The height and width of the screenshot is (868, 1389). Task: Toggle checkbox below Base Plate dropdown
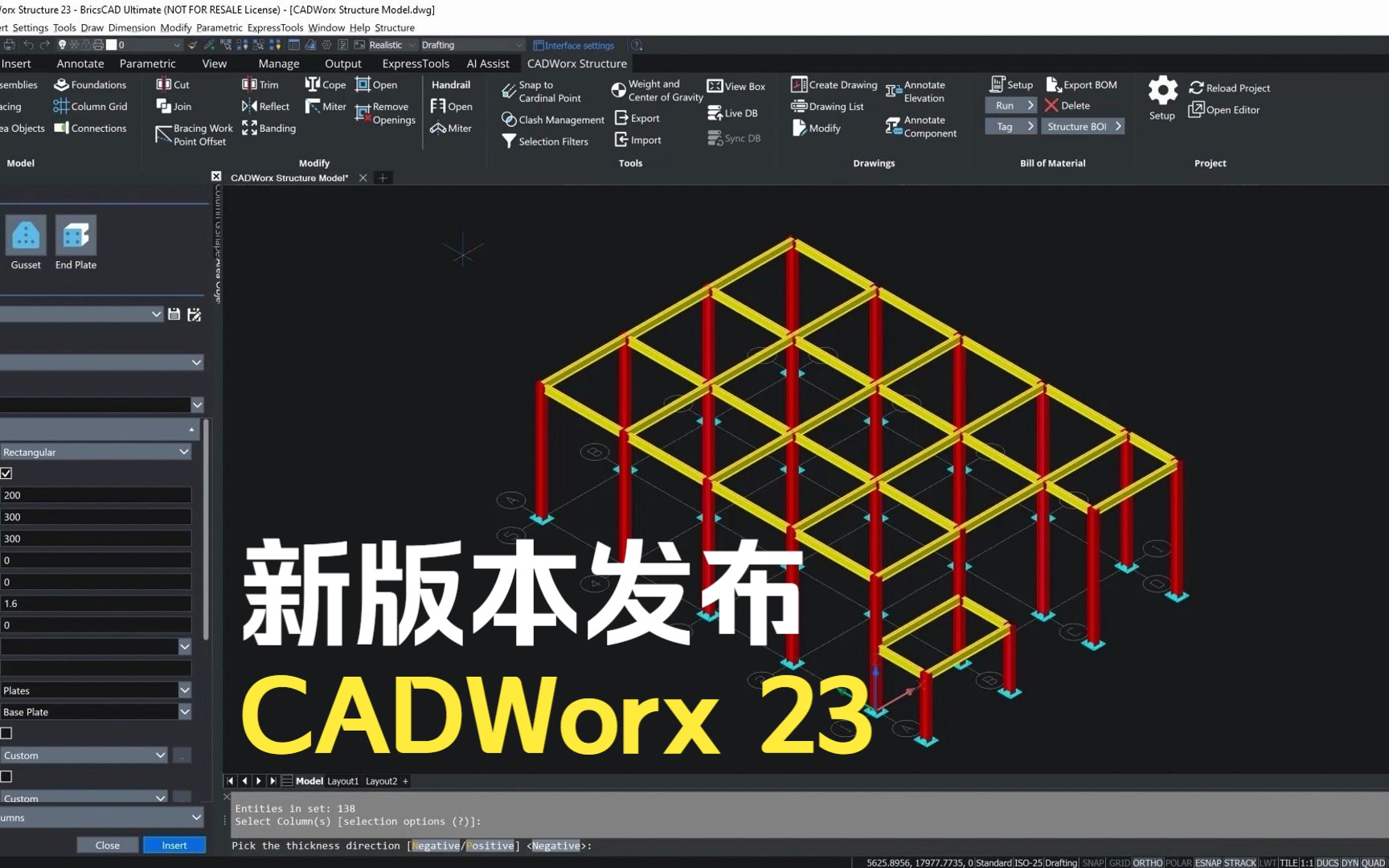(6, 733)
